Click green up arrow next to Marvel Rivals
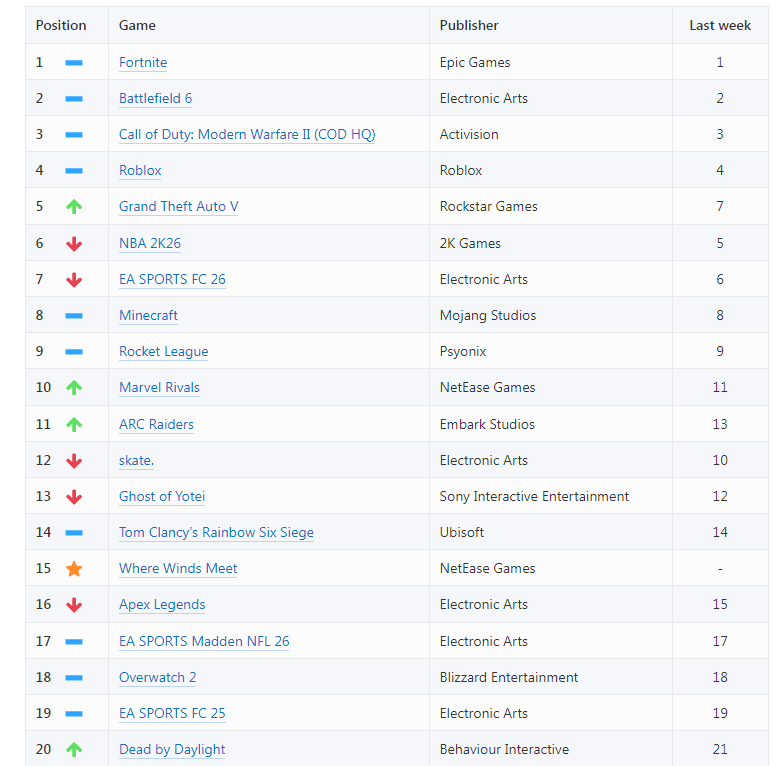This screenshot has height=766, width=780. click(x=74, y=387)
